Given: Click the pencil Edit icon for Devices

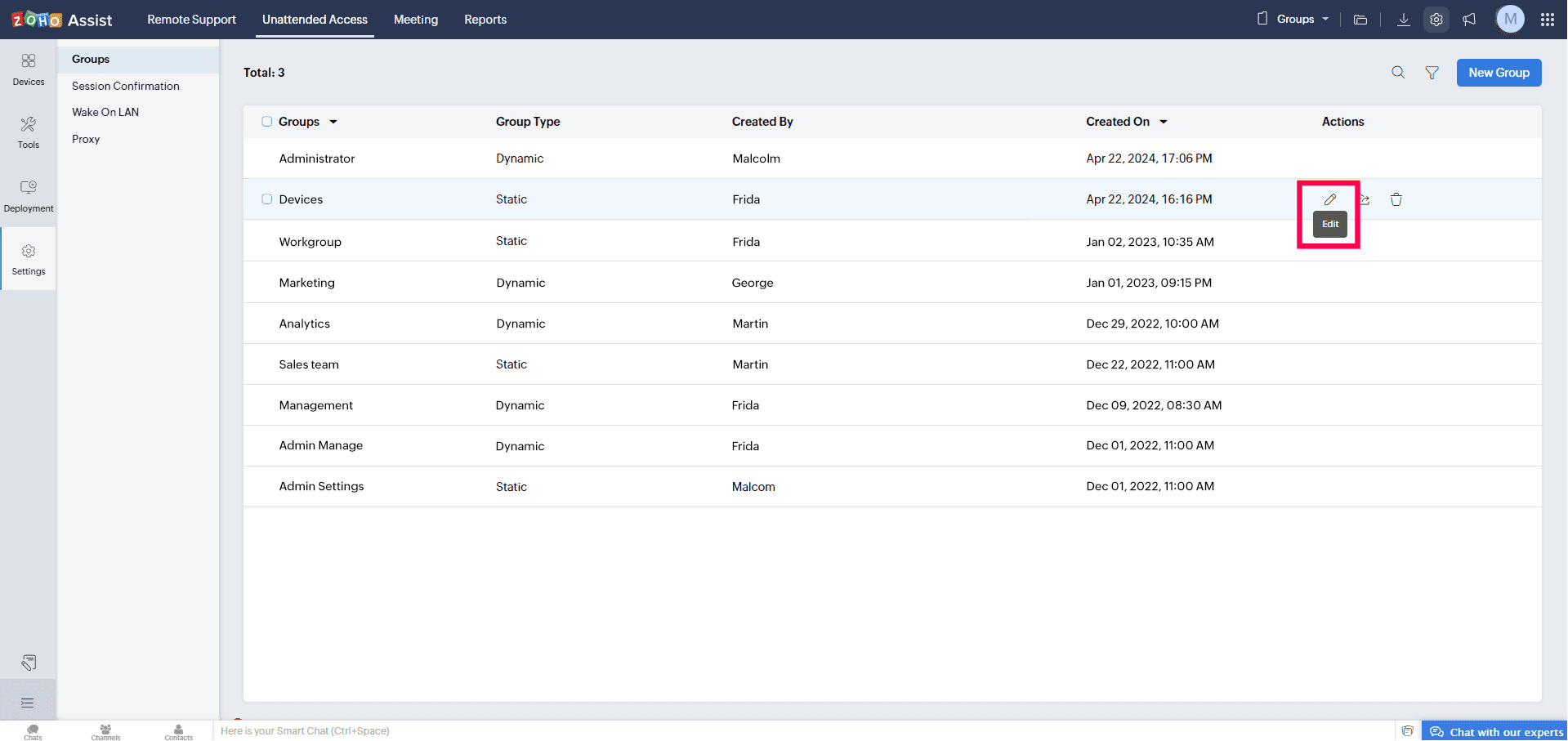Looking at the screenshot, I should (x=1330, y=199).
